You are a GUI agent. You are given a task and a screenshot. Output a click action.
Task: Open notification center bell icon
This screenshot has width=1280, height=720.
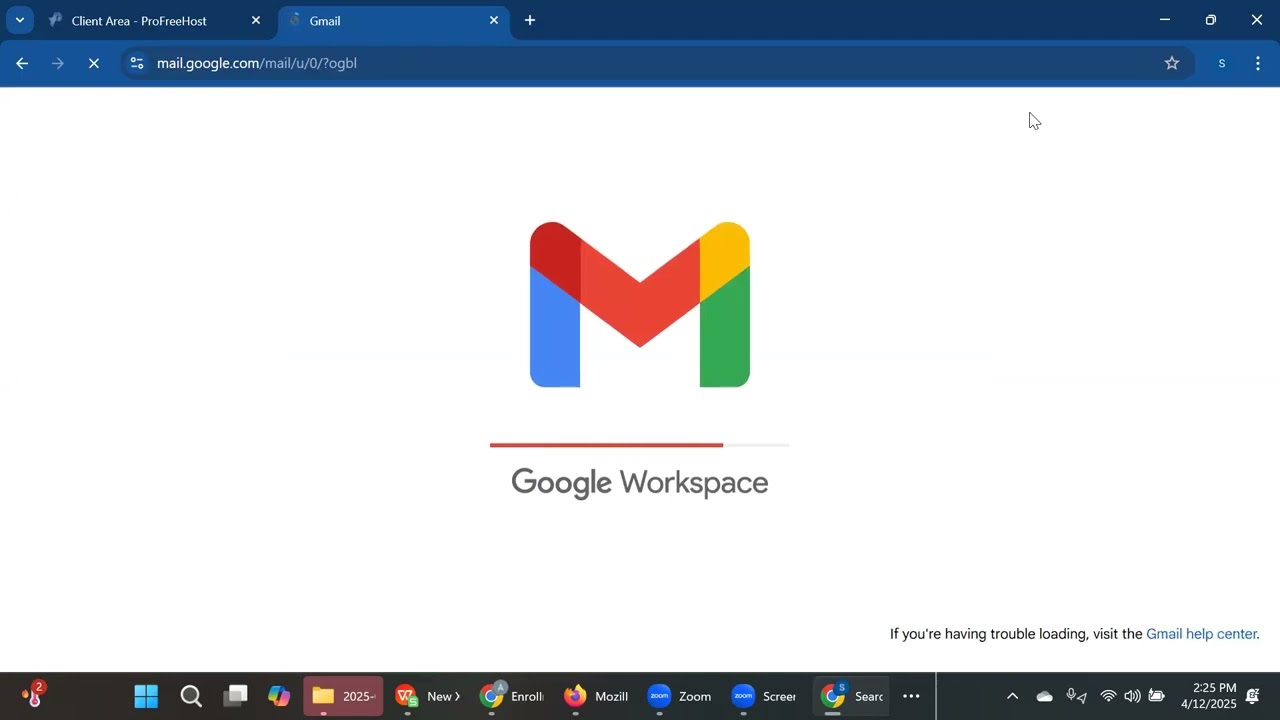(1252, 696)
